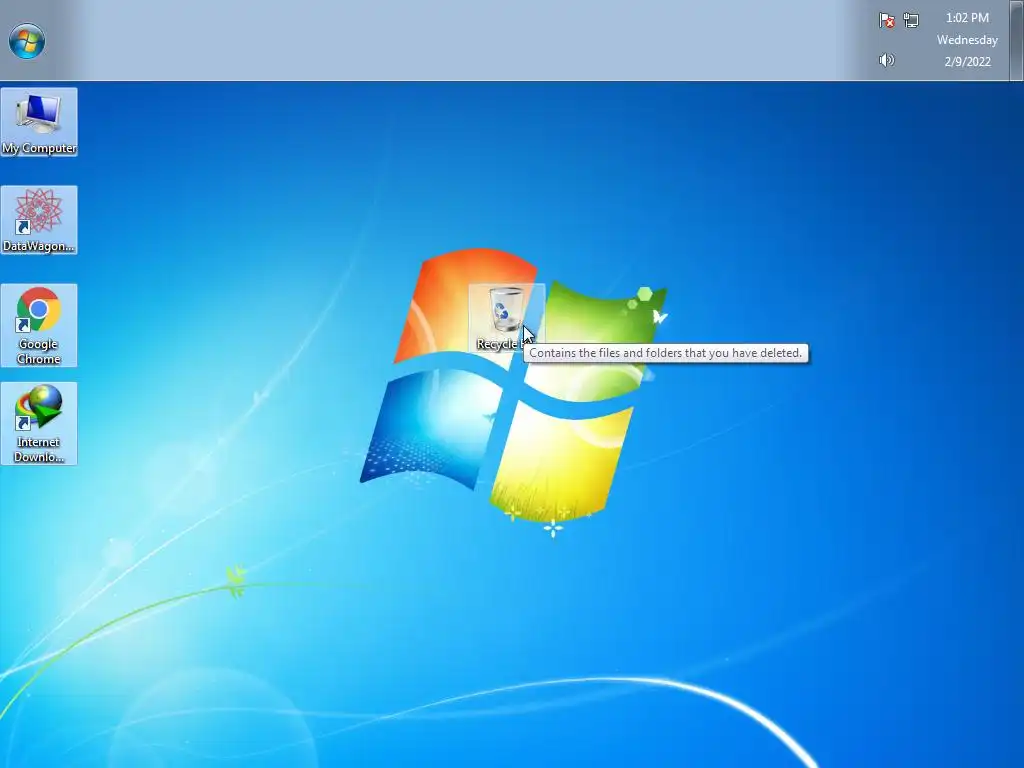Select the DataWagon shortcut icon
Image resolution: width=1024 pixels, height=768 pixels.
point(39,220)
